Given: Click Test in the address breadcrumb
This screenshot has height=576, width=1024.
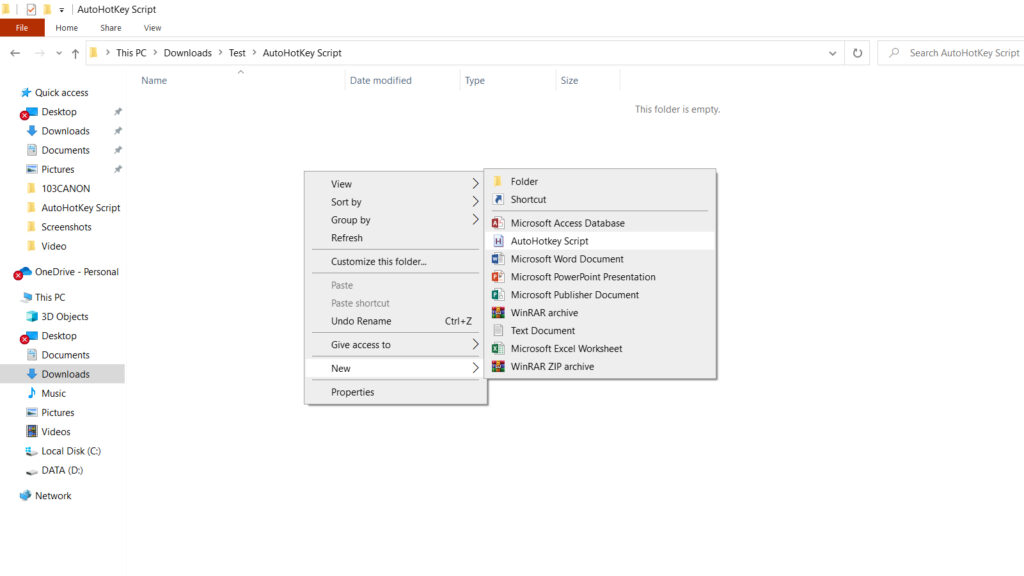Looking at the screenshot, I should click(x=237, y=53).
